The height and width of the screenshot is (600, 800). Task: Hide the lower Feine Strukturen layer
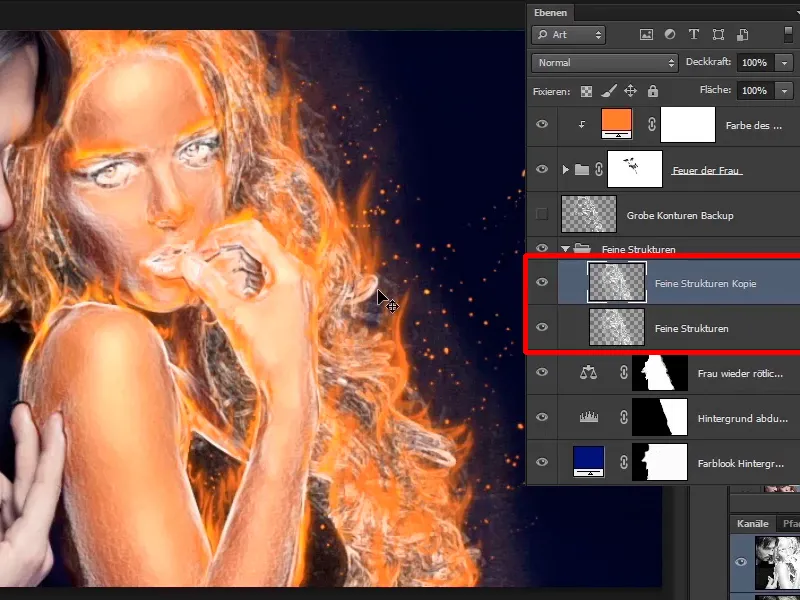pos(542,327)
